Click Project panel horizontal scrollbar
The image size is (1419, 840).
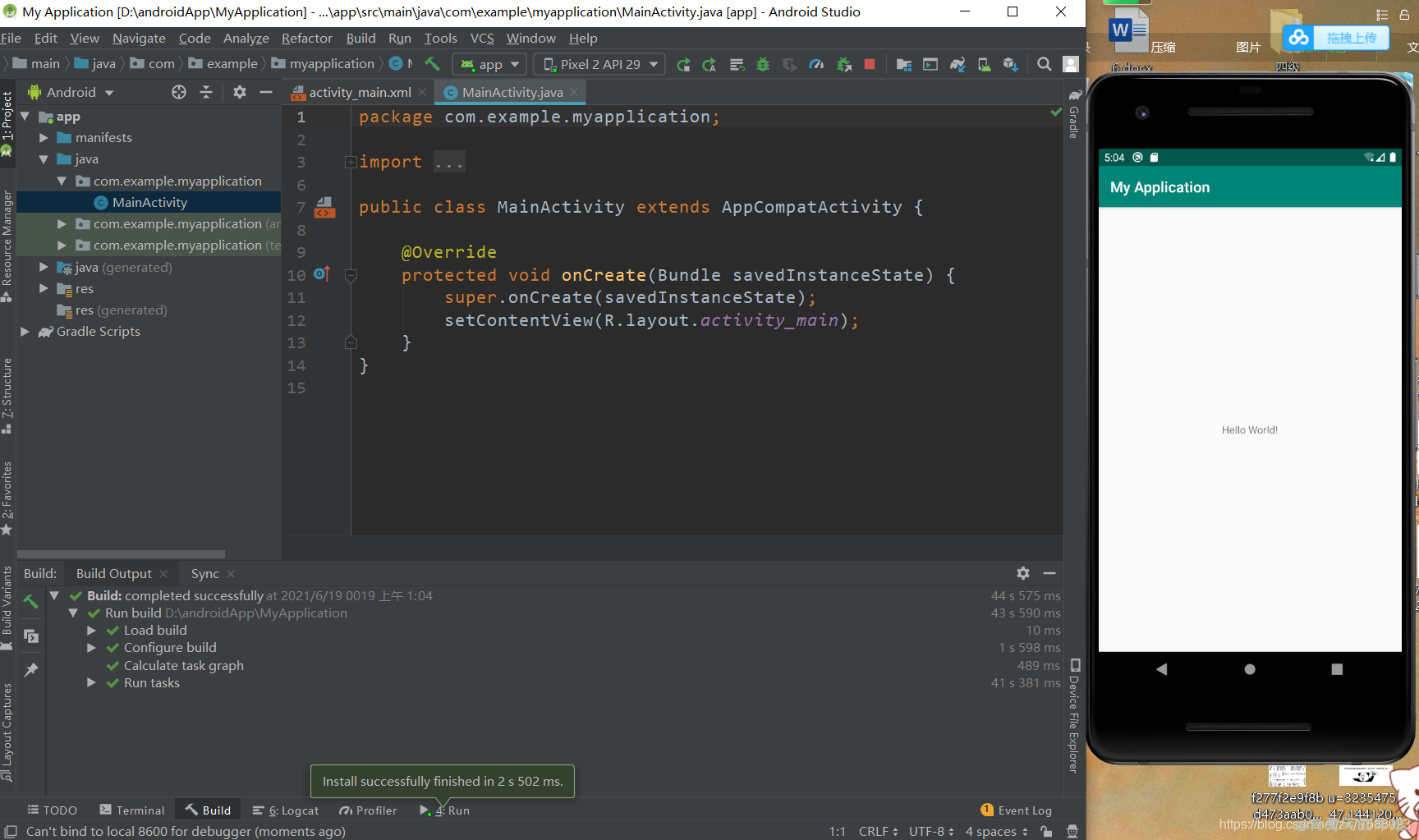(121, 554)
